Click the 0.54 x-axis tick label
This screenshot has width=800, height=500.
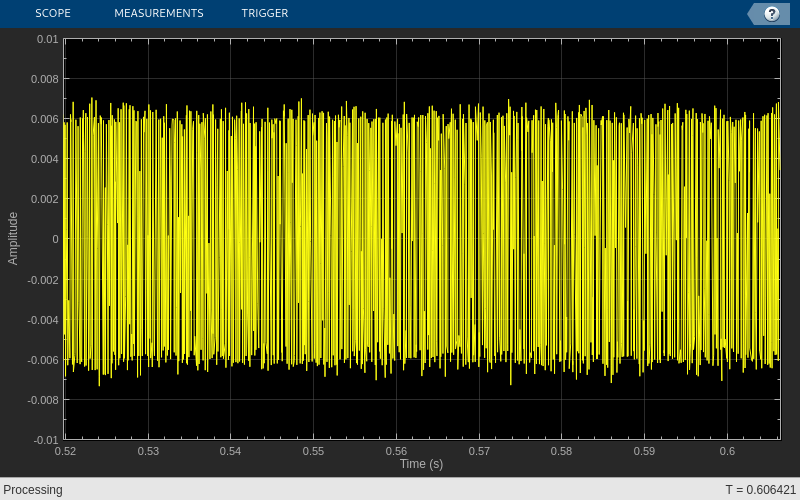coord(231,451)
